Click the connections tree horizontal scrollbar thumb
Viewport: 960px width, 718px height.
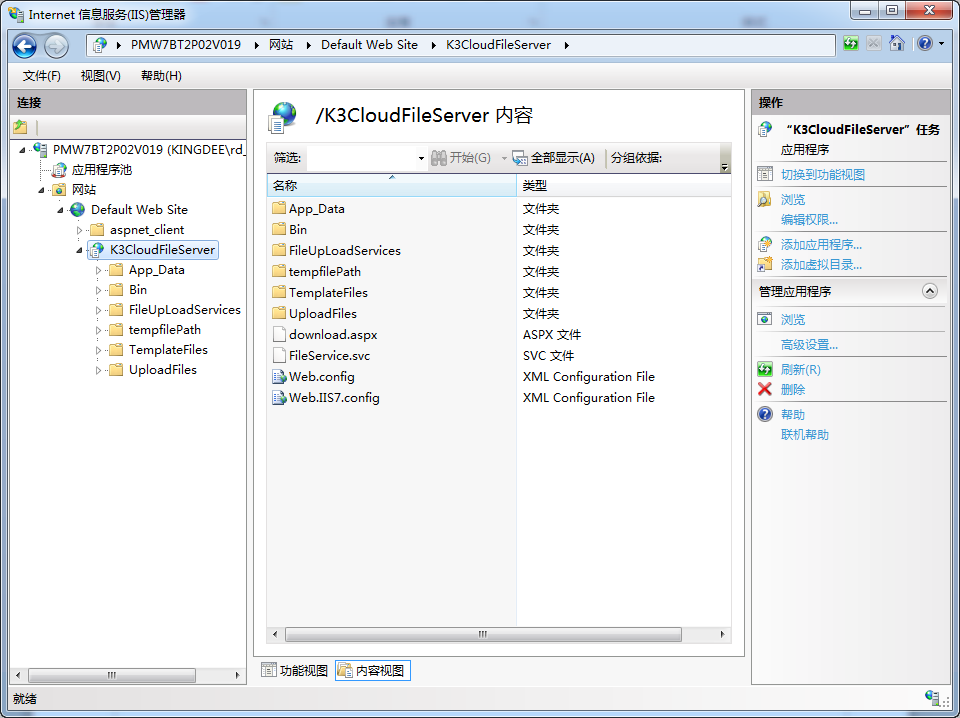(x=111, y=675)
